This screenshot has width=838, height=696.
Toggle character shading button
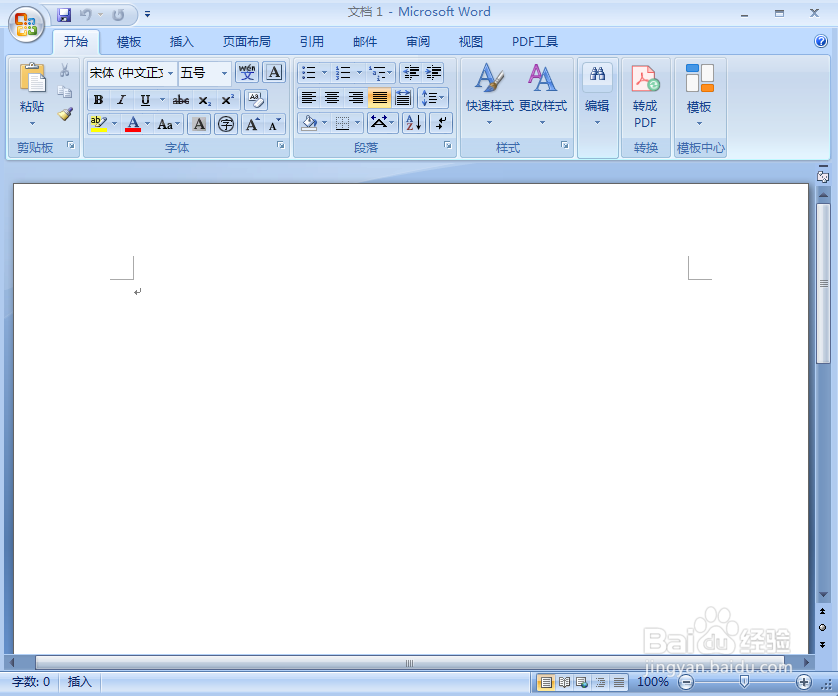[199, 125]
